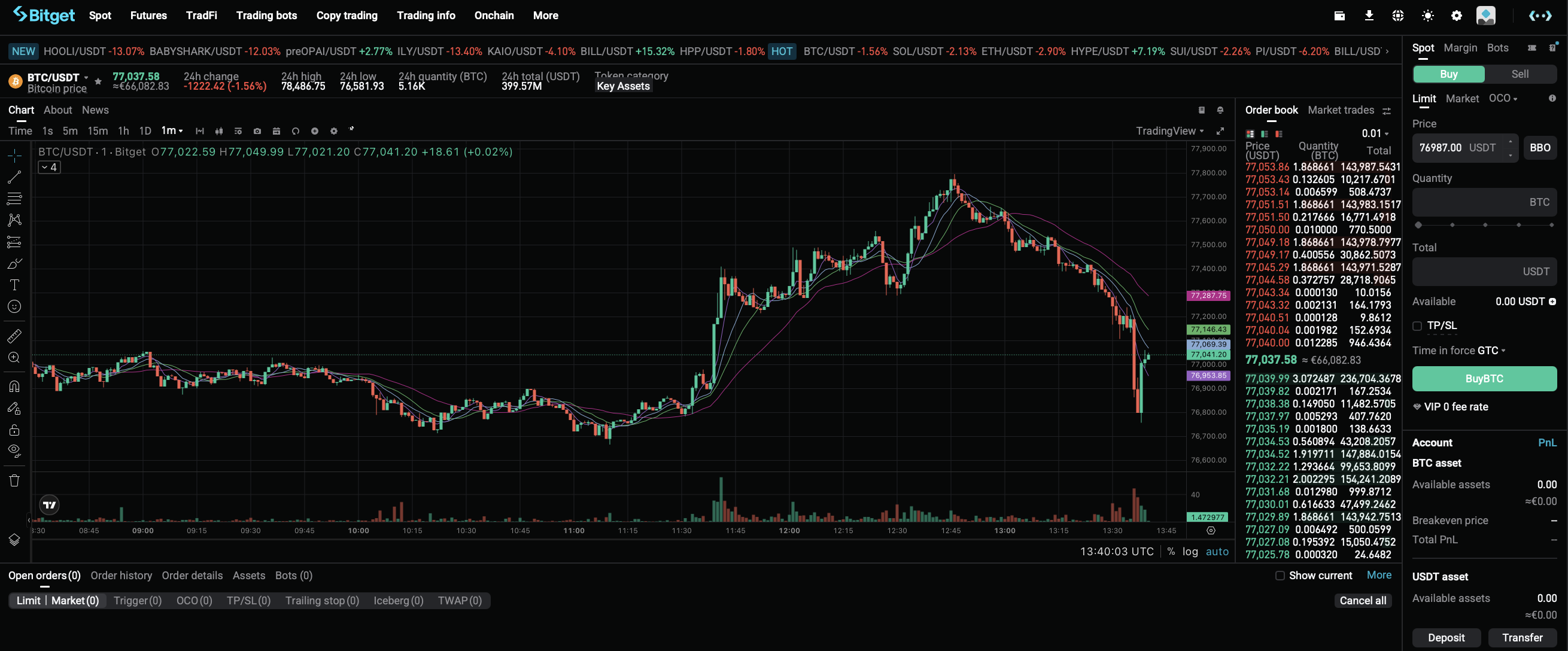The image size is (1568, 651).
Task: Switch to the News tab
Action: (x=95, y=110)
